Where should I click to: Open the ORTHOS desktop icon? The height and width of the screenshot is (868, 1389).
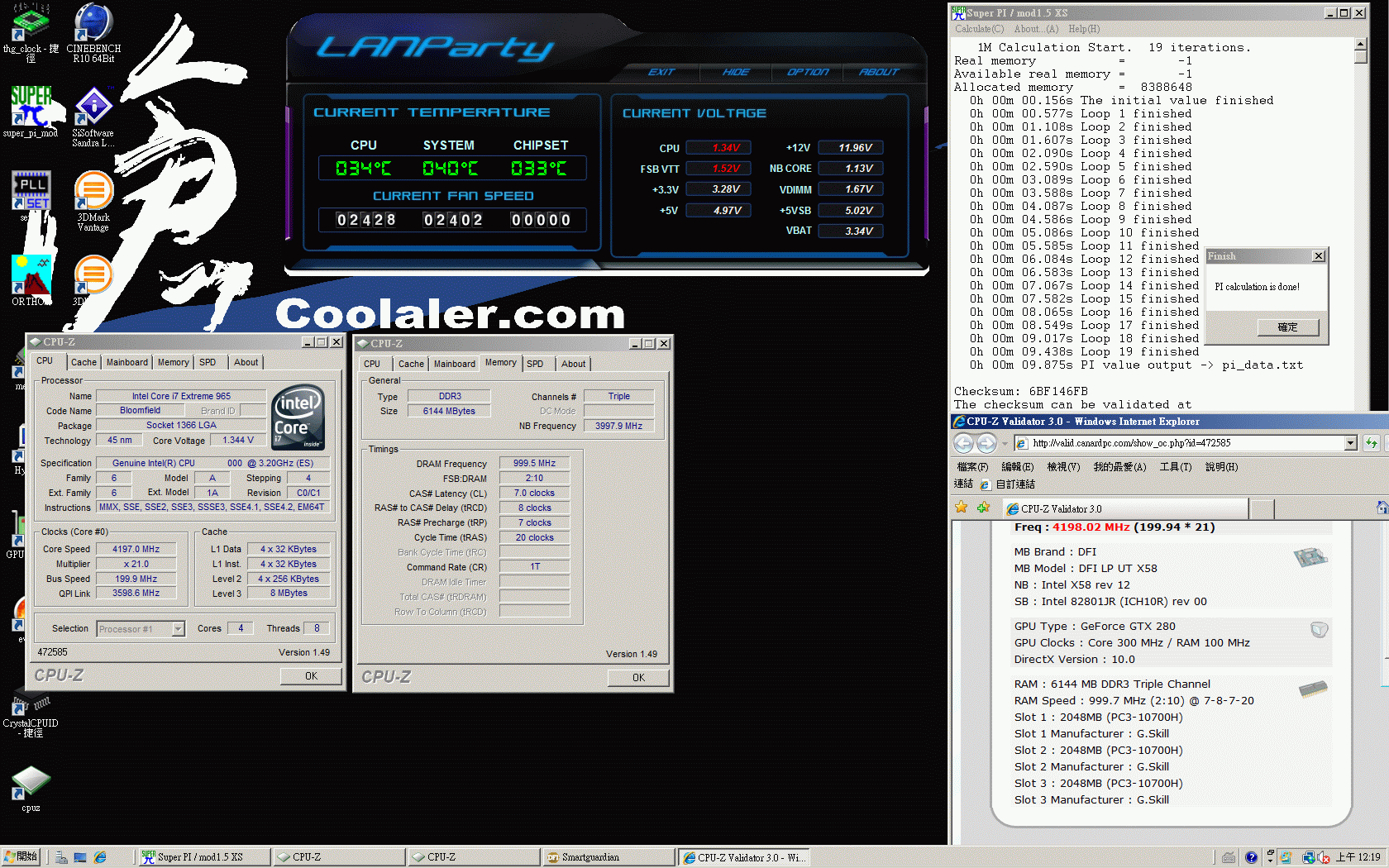pos(31,281)
